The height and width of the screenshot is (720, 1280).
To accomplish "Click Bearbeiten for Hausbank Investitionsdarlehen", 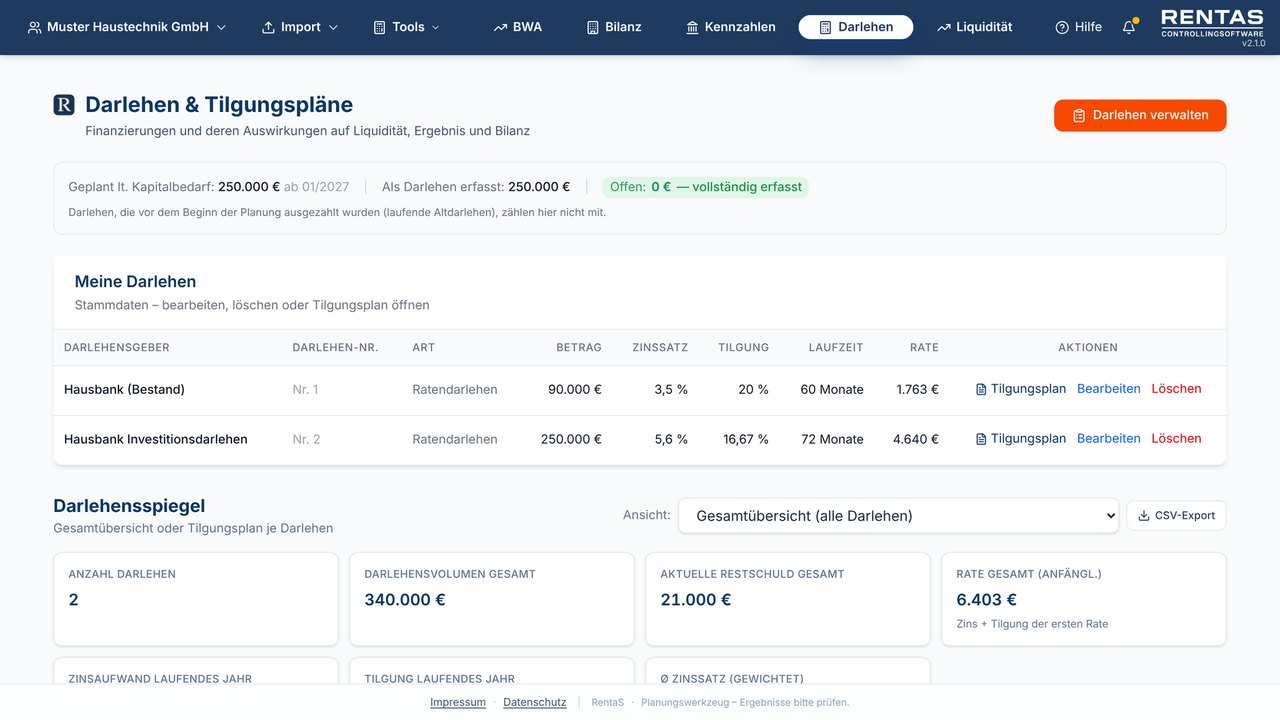I will coord(1109,439).
